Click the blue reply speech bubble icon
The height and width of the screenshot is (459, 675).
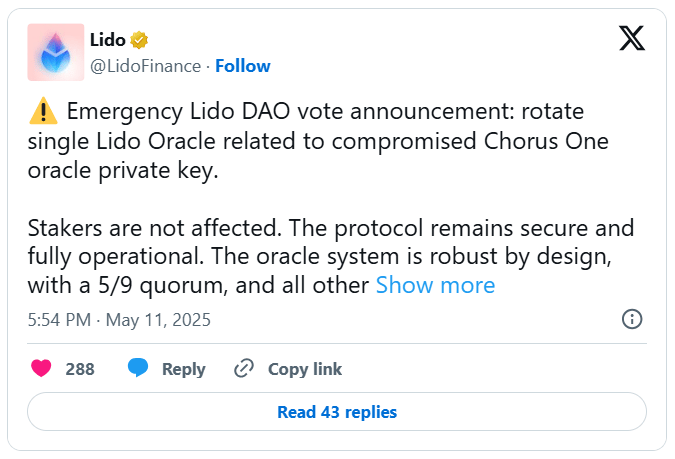(138, 369)
